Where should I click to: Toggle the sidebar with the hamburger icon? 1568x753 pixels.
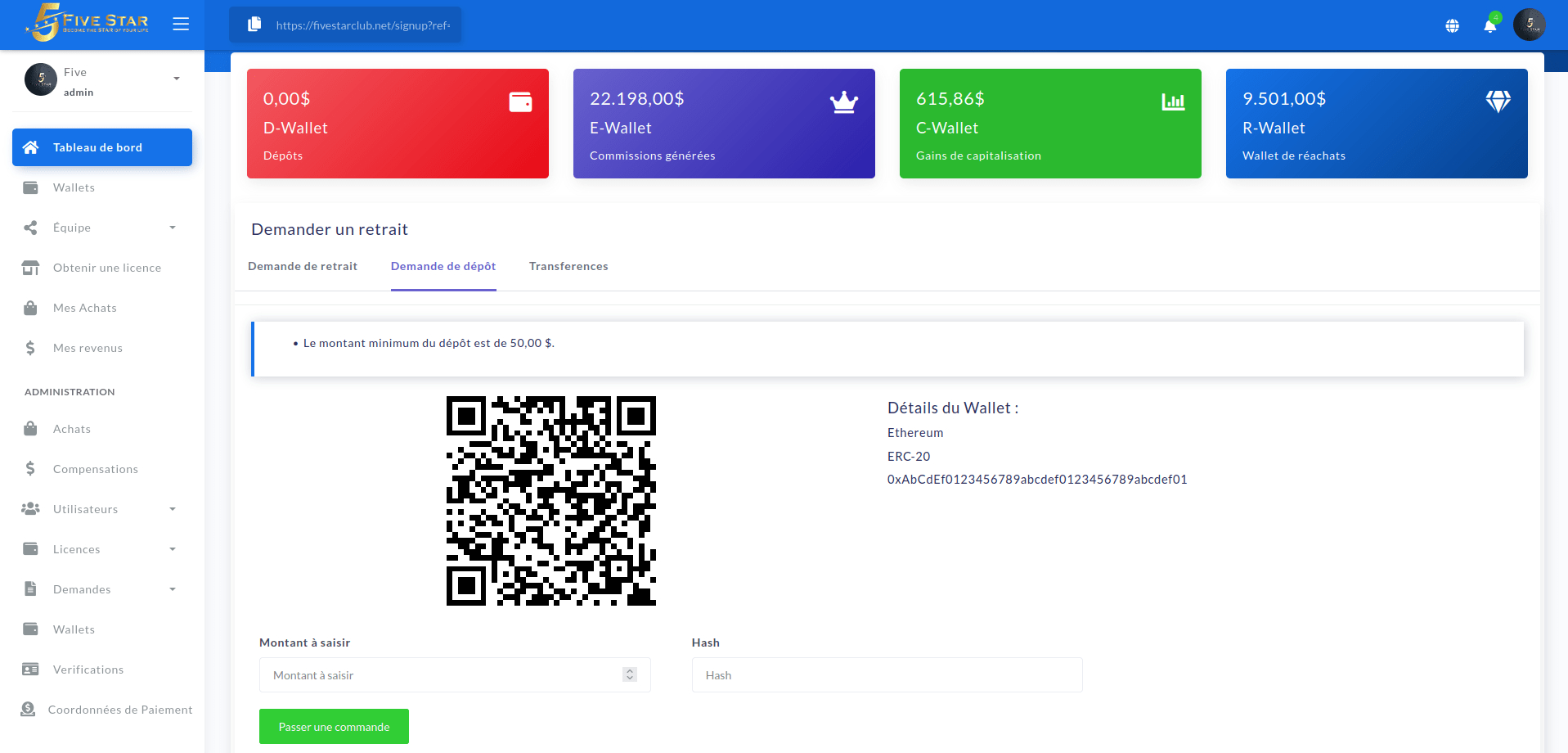pos(180,24)
